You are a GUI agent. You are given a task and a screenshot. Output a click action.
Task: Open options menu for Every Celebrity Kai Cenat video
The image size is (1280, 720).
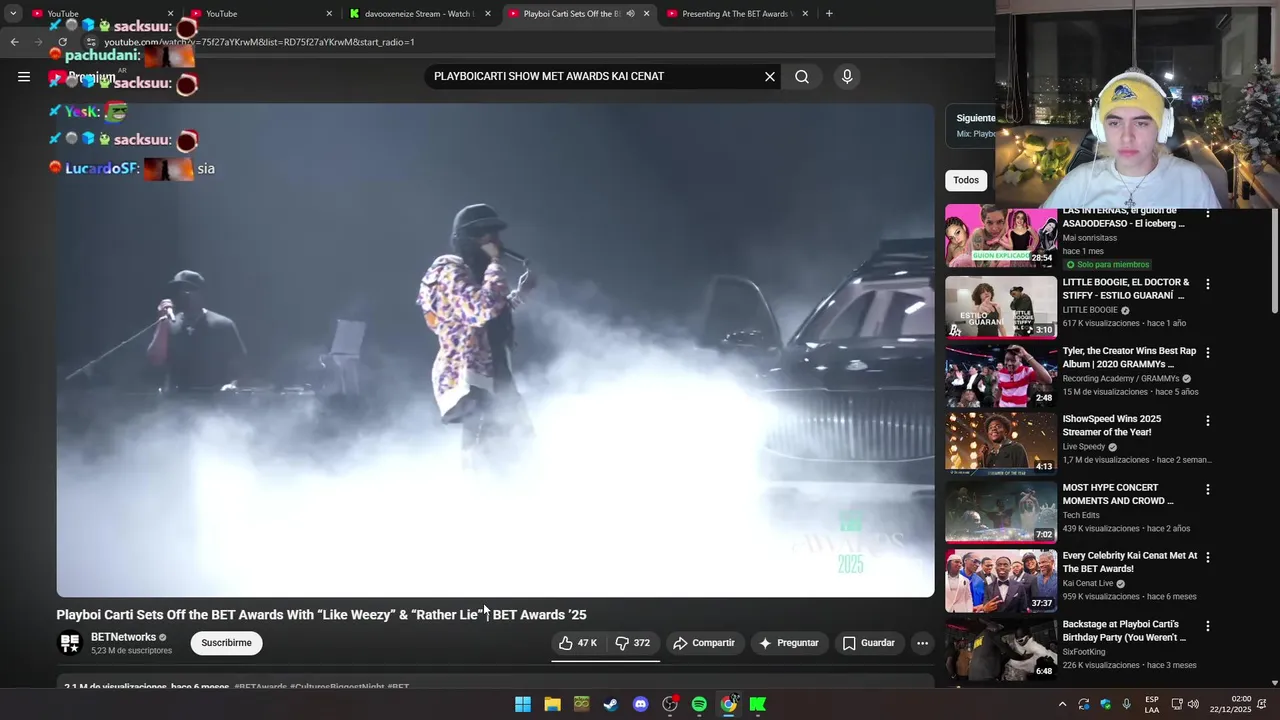[x=1208, y=557]
